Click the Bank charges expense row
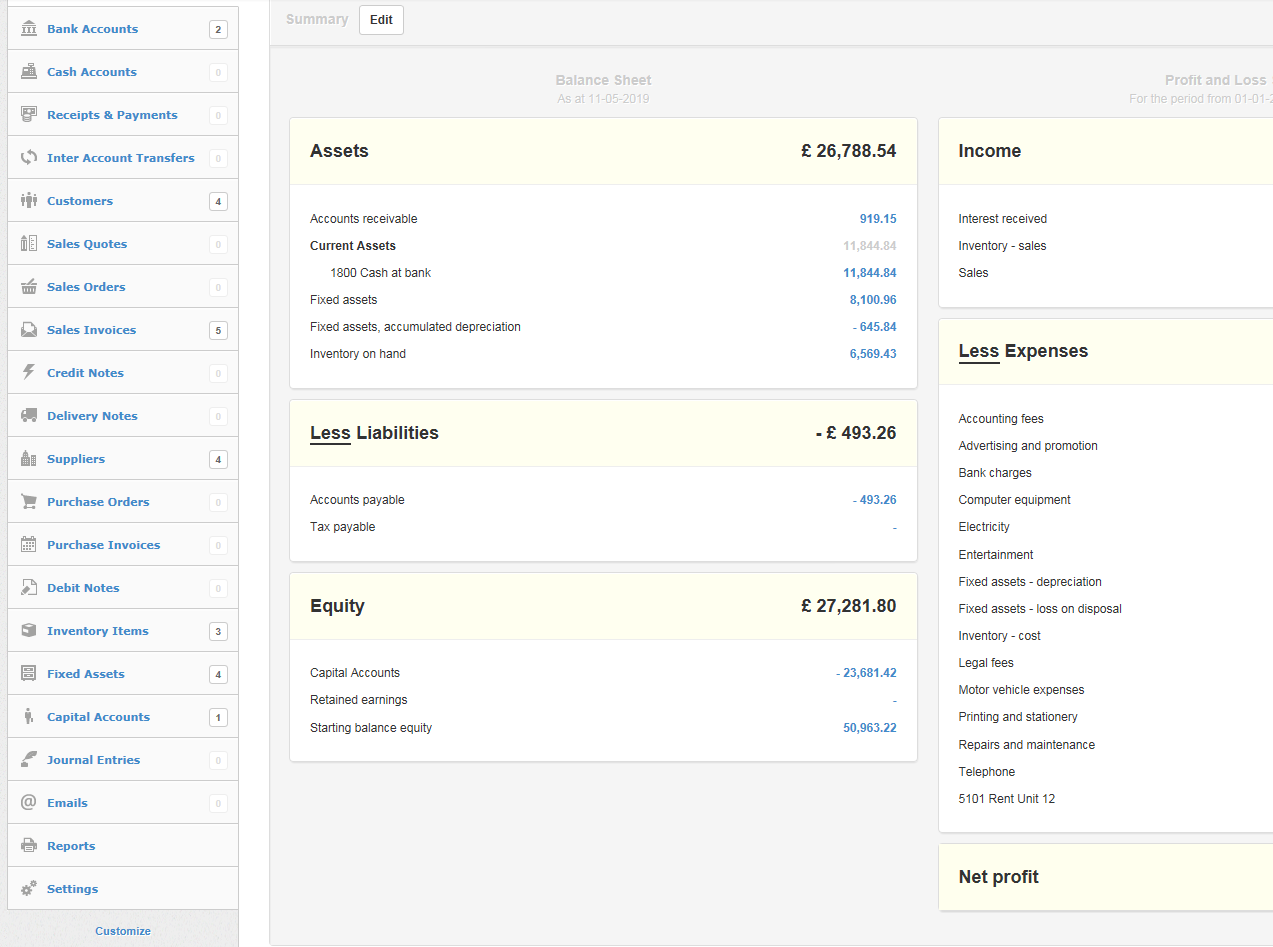This screenshot has height=947, width=1273. click(995, 473)
